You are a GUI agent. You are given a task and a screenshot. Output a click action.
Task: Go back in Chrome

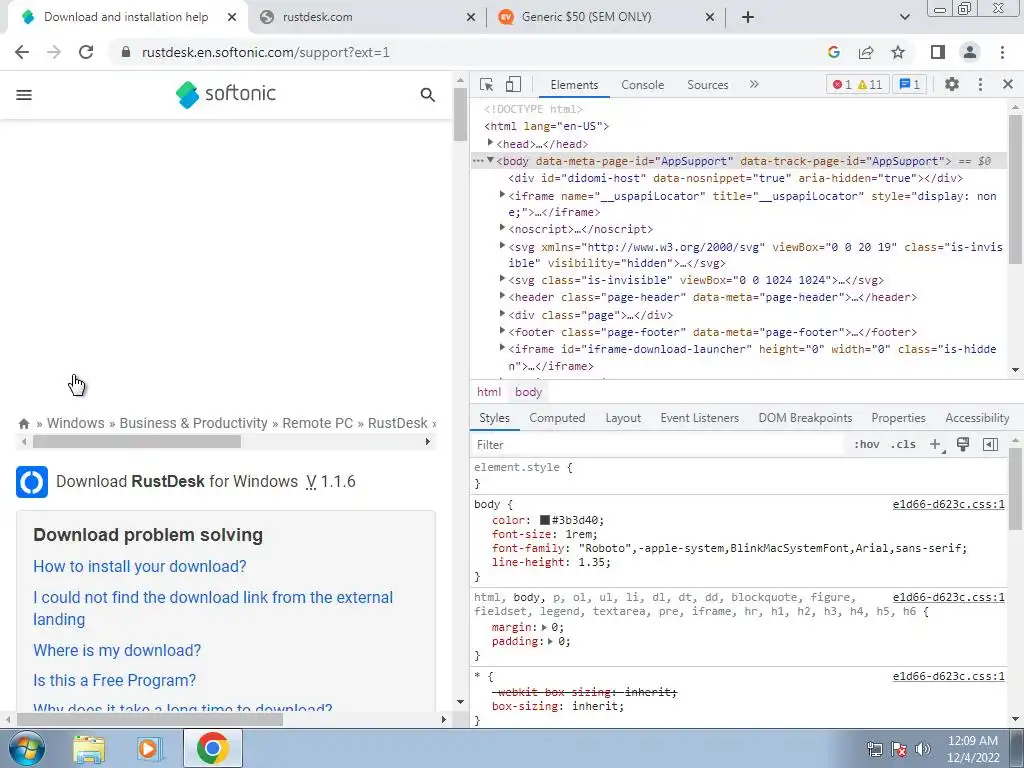[22, 52]
